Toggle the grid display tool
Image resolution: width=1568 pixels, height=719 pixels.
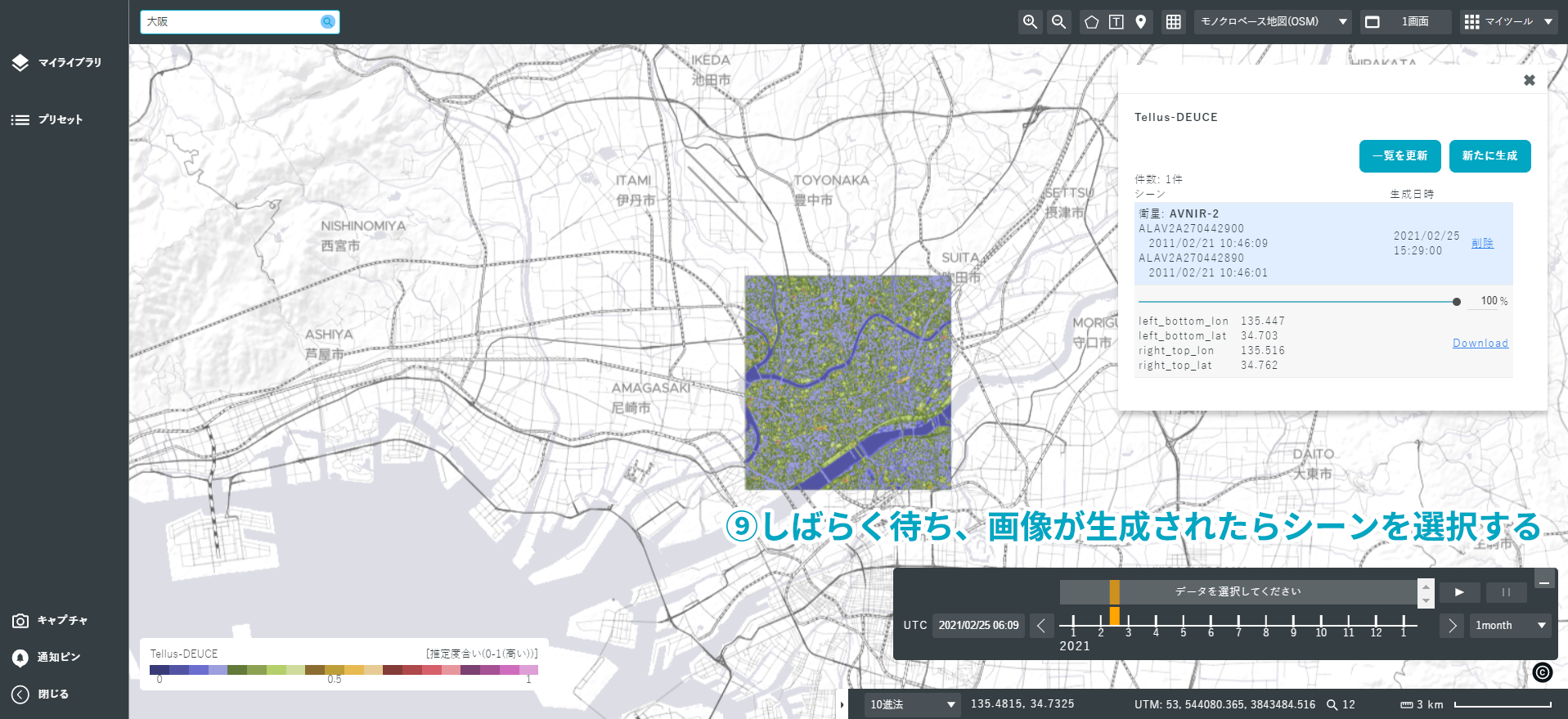point(1174,22)
